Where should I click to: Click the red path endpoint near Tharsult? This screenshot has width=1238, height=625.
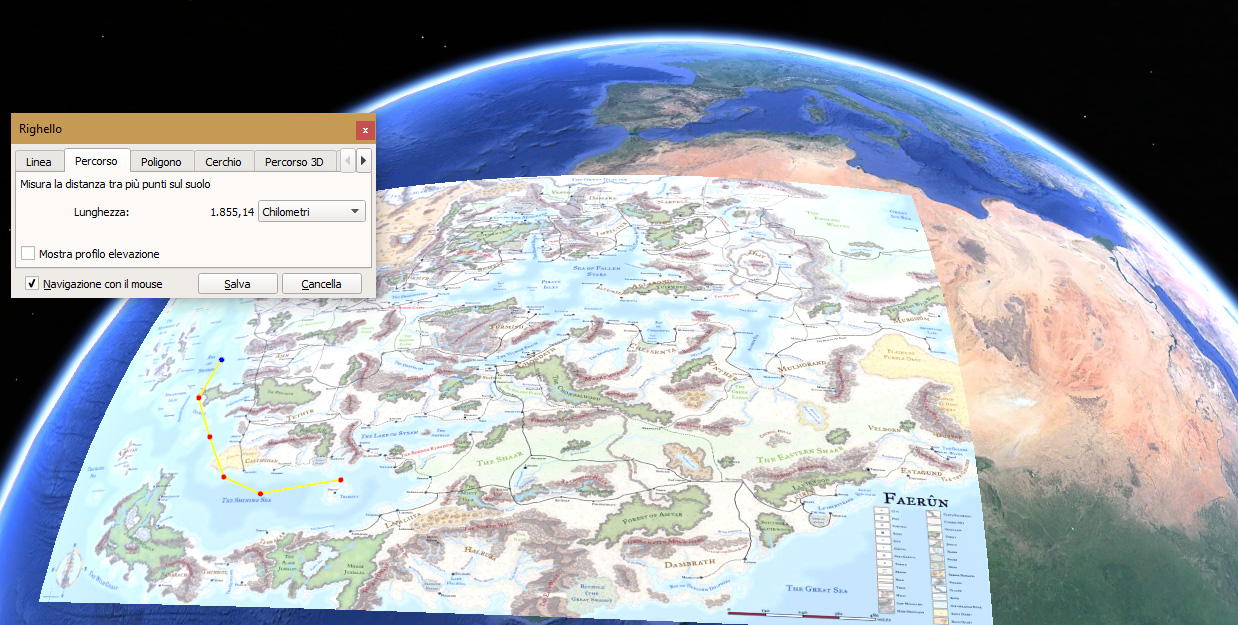[x=341, y=480]
